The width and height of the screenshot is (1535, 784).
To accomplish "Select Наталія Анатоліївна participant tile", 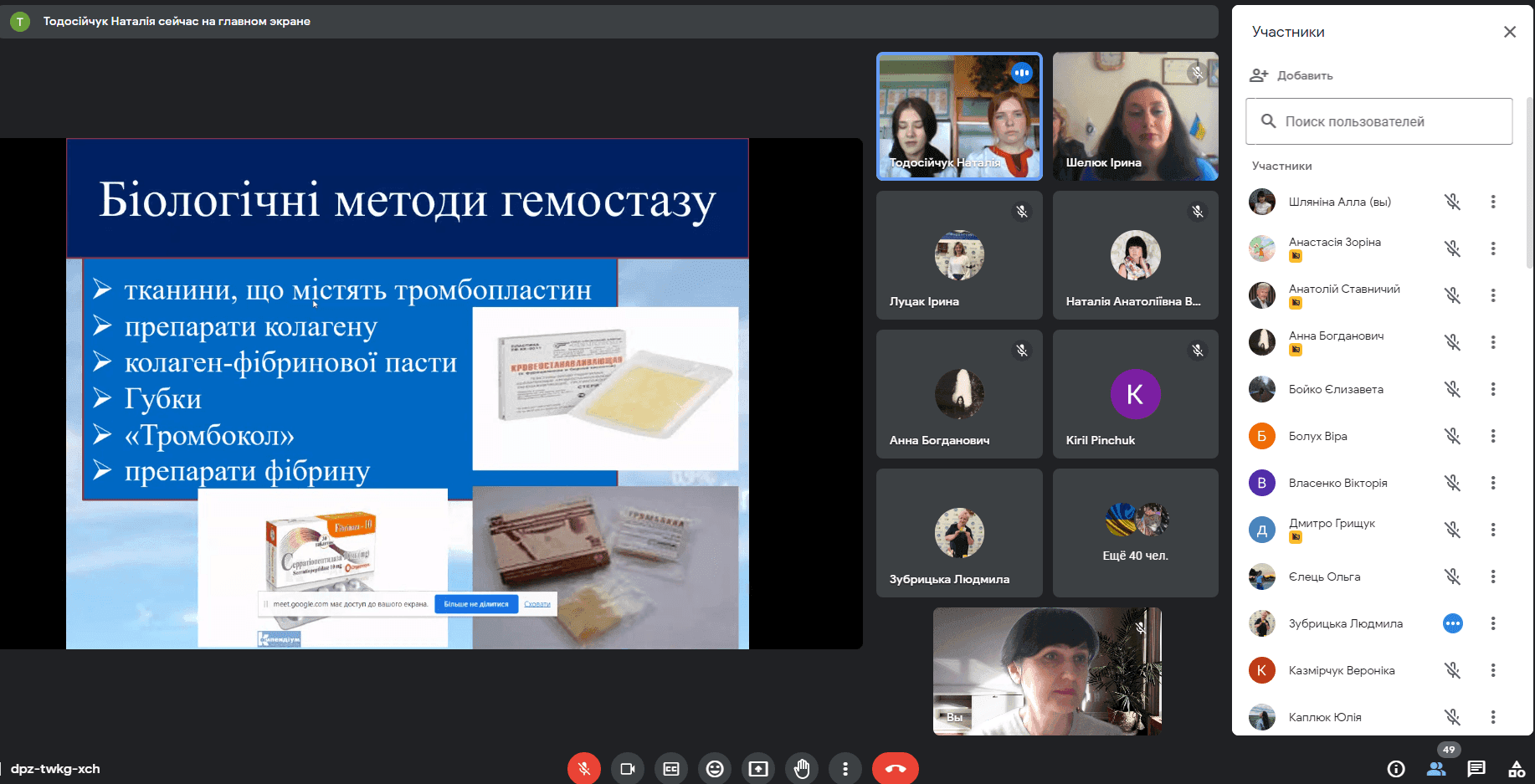I will coord(1136,255).
